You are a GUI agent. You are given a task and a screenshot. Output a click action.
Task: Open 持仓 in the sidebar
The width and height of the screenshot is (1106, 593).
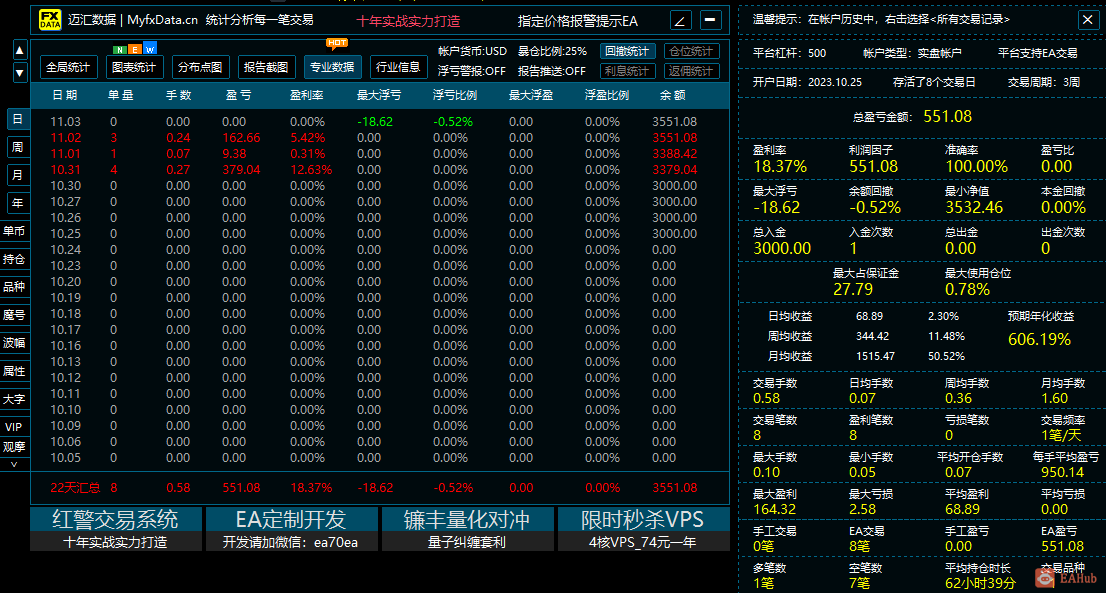tap(14, 259)
